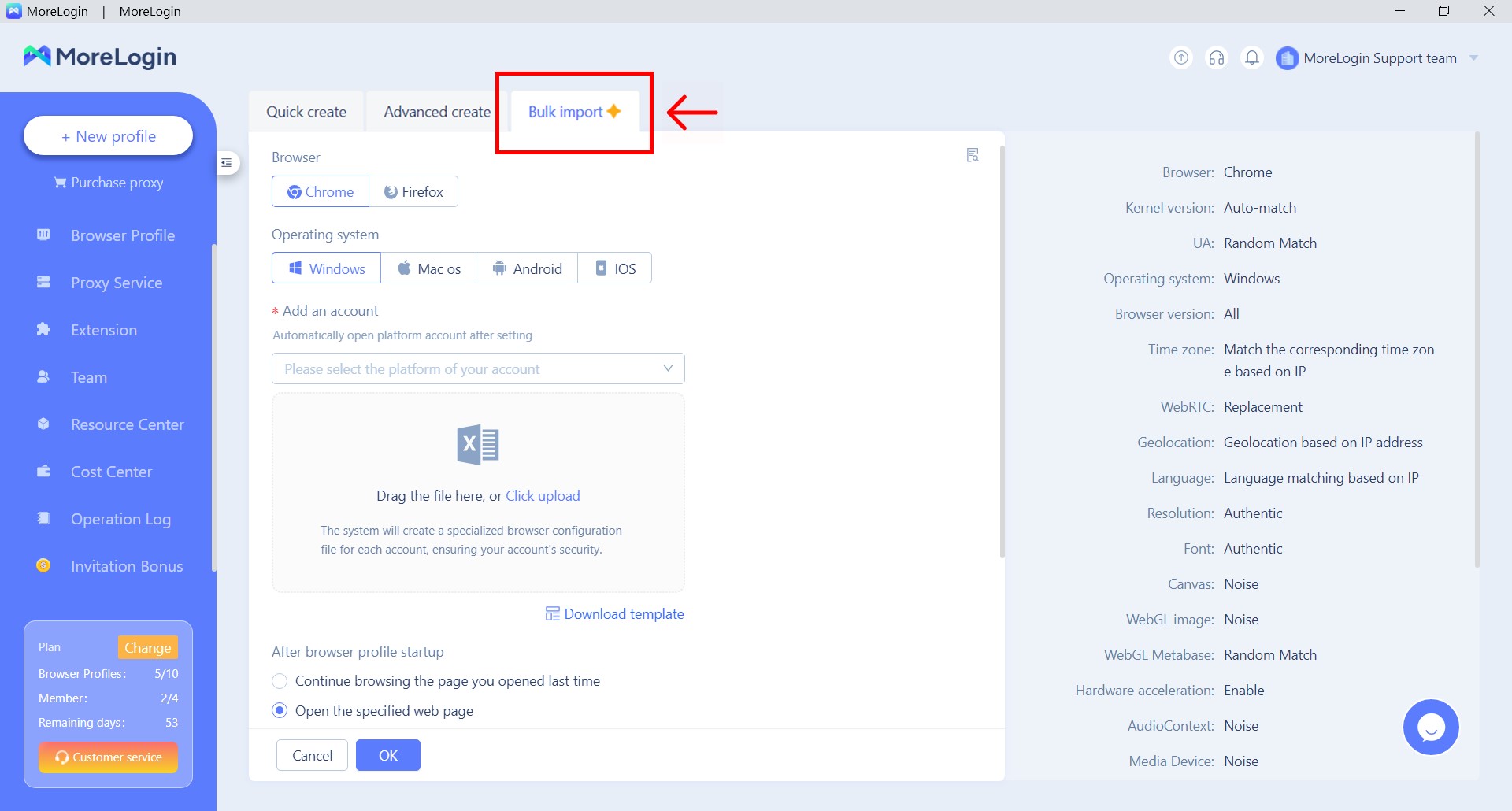Click the document search icon in form
This screenshot has width=1512, height=811.
coord(973,155)
